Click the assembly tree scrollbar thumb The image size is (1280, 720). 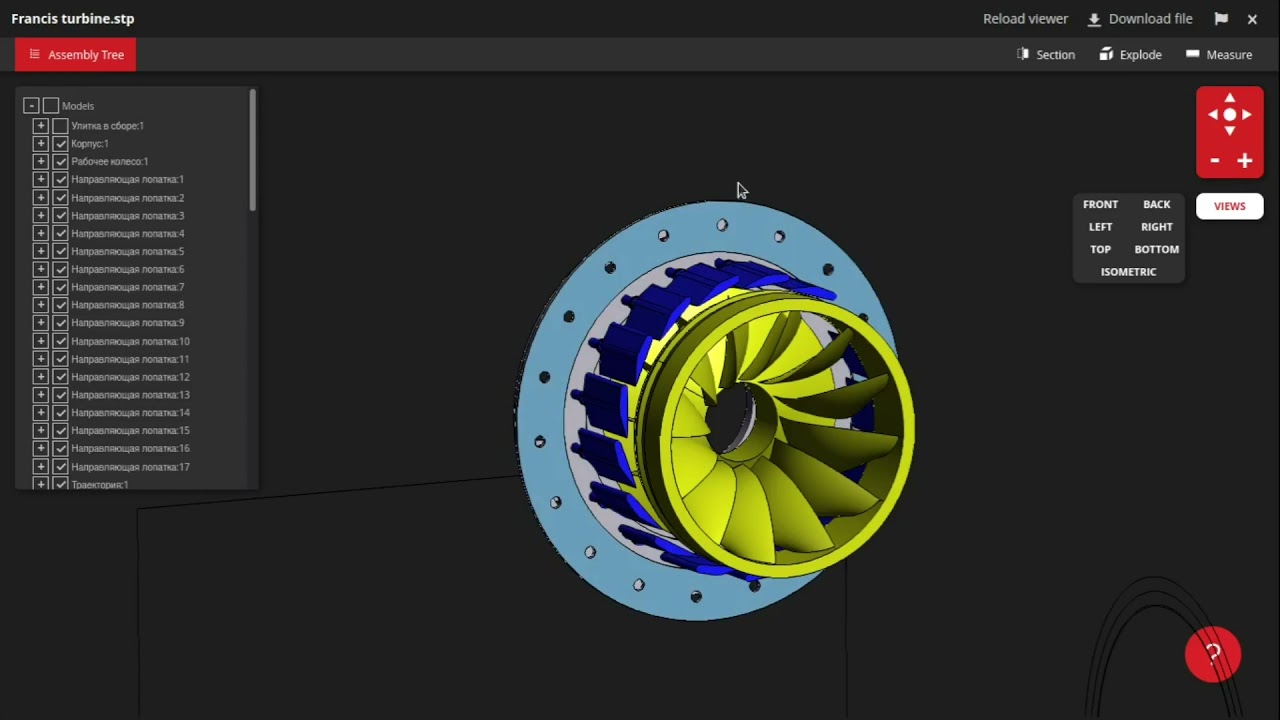point(253,150)
